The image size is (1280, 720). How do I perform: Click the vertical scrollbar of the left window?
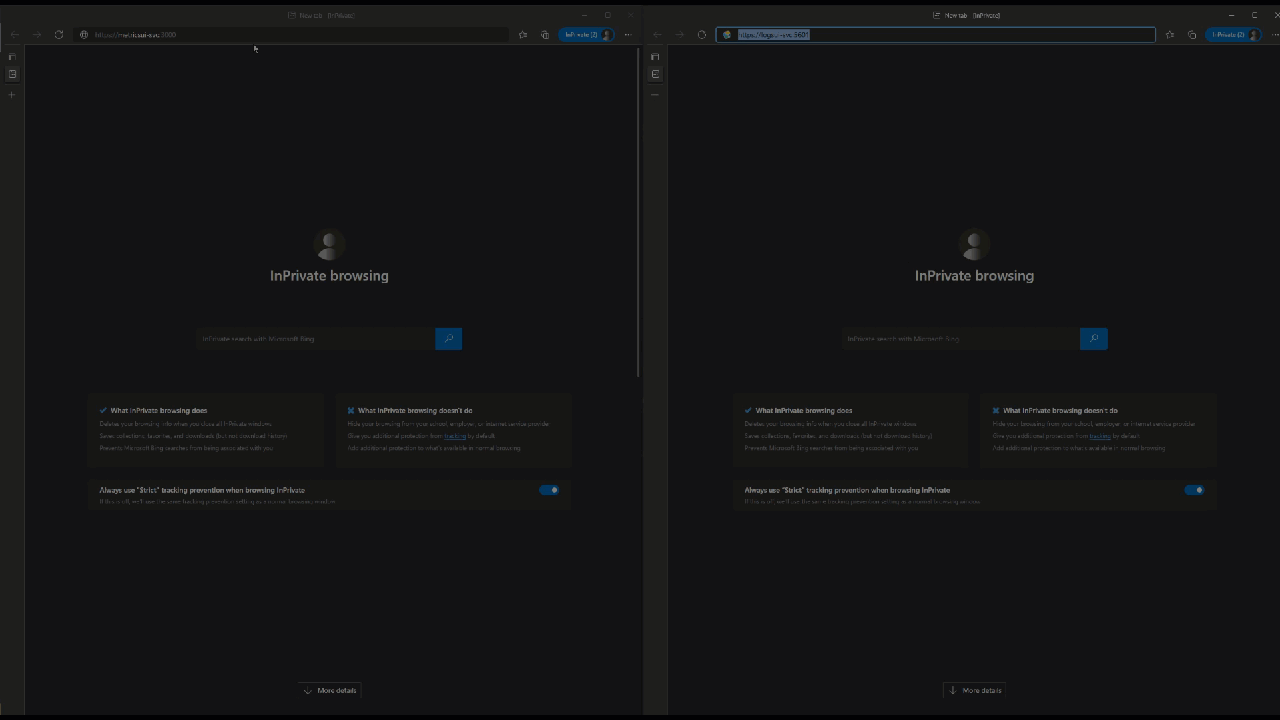(638, 210)
